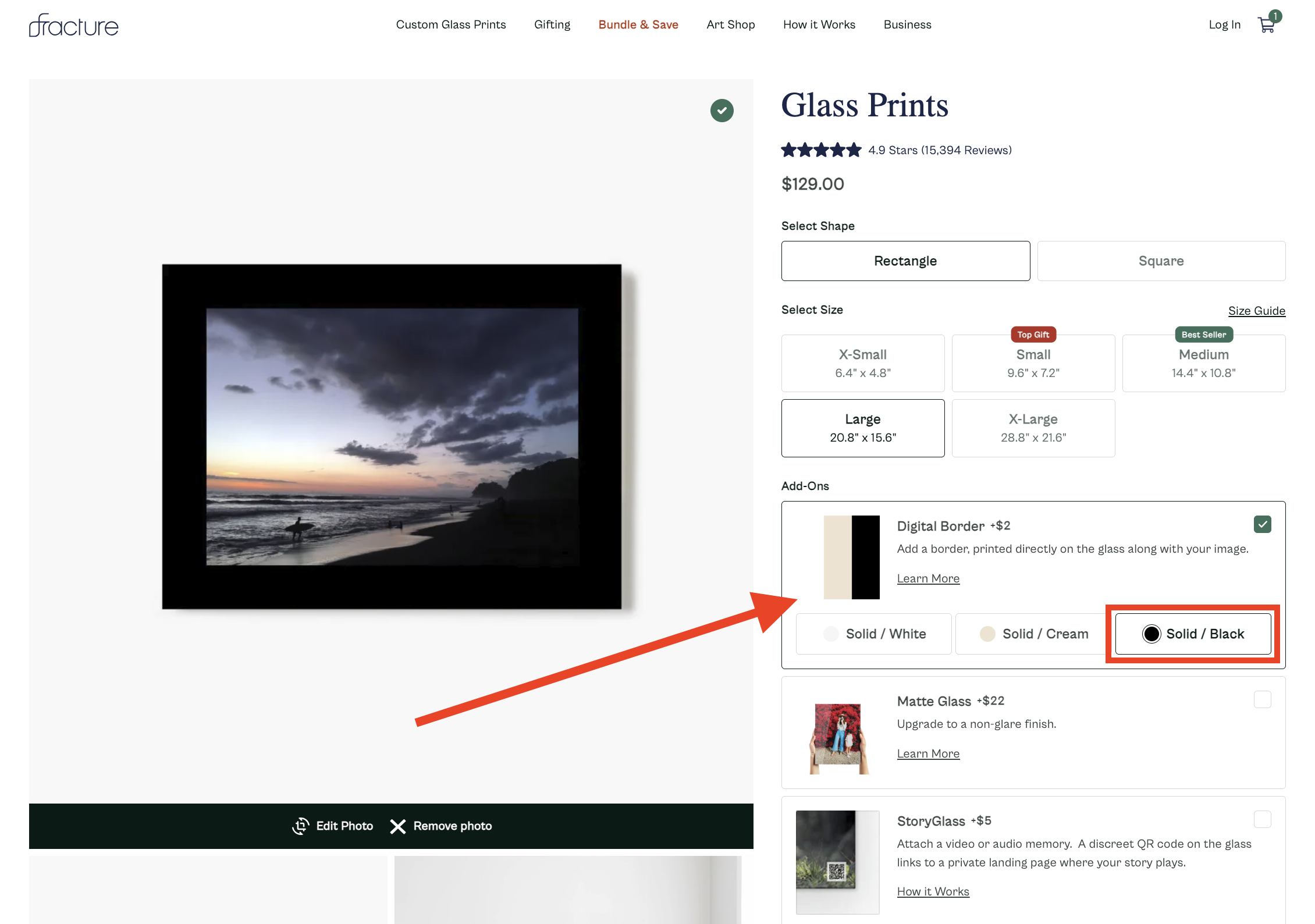This screenshot has height=924, width=1315.
Task: Uncheck the Digital Border checkbox
Action: (1262, 524)
